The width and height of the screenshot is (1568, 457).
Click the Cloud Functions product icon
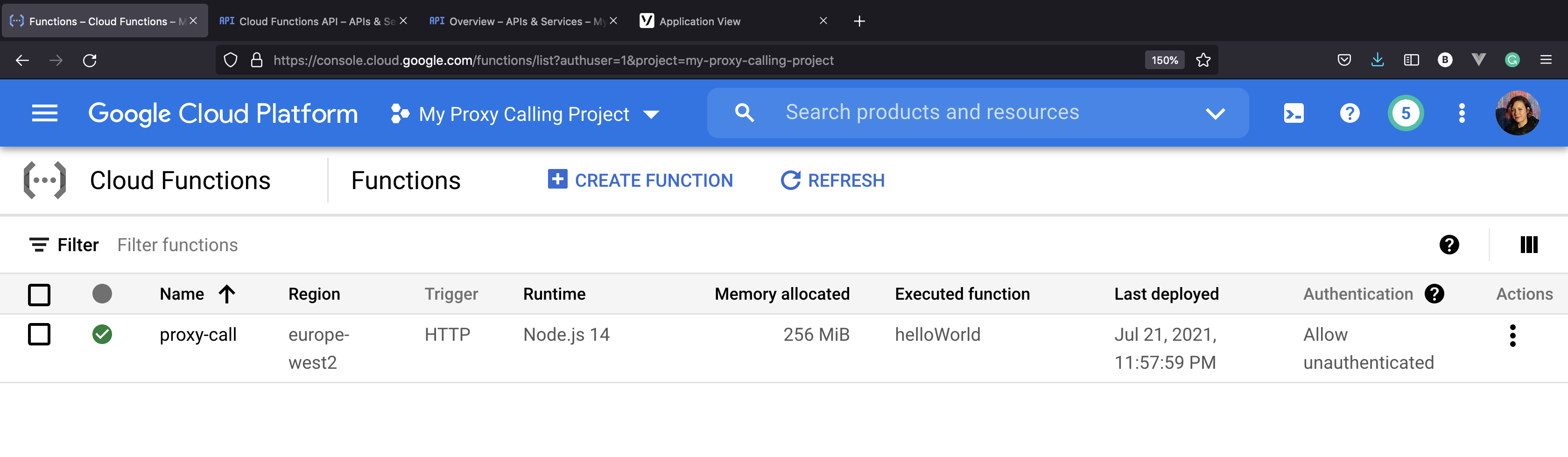point(44,180)
